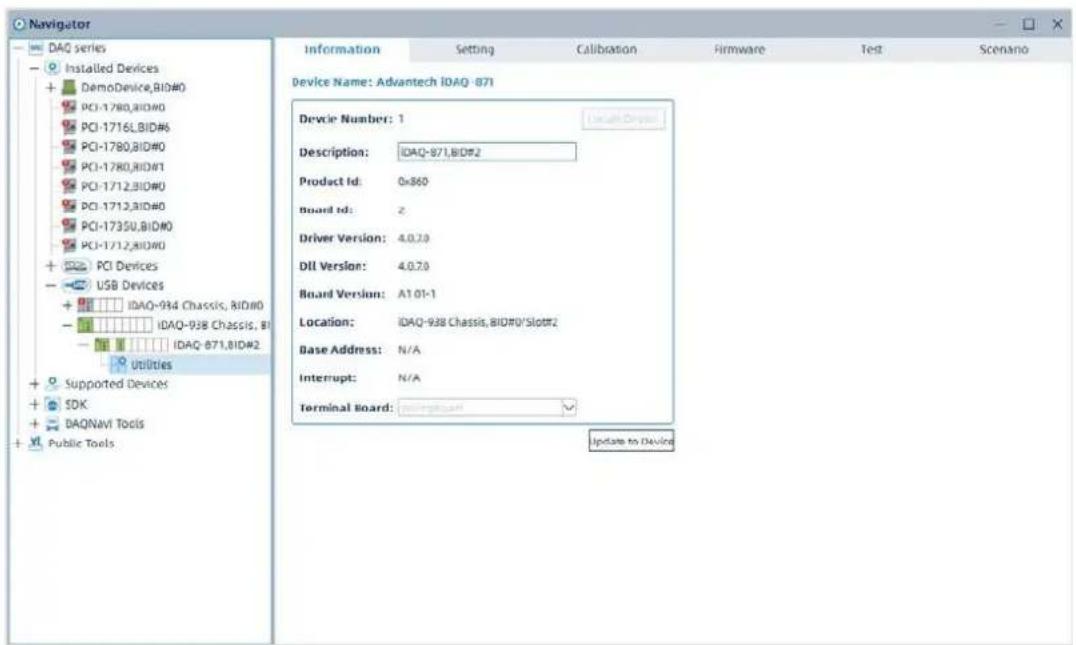This screenshot has height=645, width=1076.
Task: Open the Calibration tab
Action: (607, 49)
